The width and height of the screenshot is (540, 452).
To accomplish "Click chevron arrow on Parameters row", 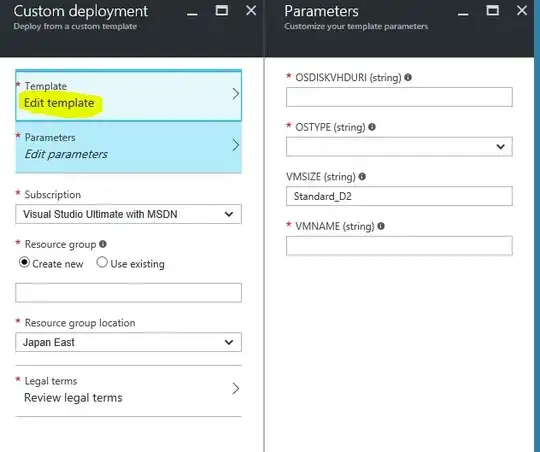I will tap(236, 145).
